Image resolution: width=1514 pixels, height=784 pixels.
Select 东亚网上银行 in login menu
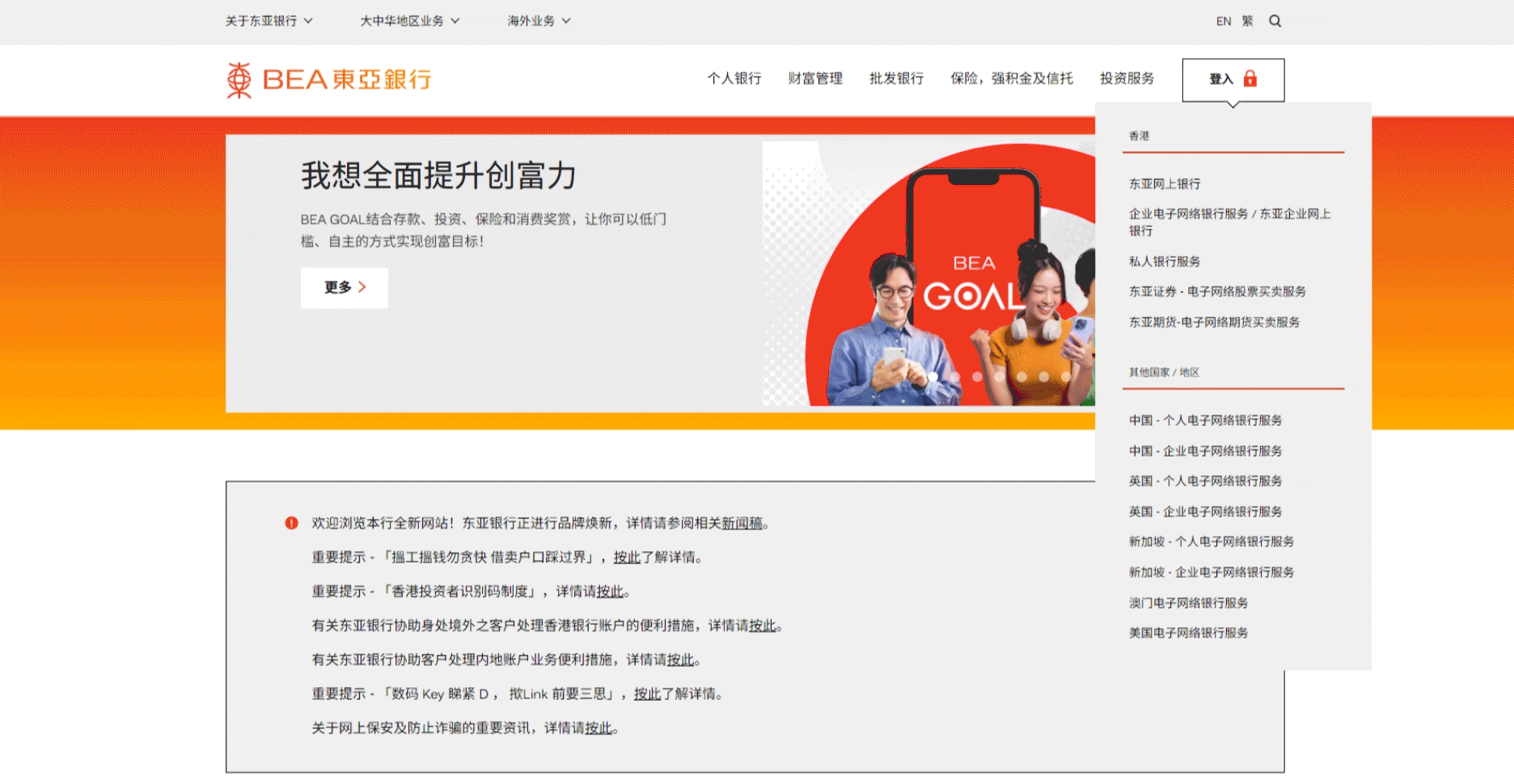click(x=1165, y=184)
